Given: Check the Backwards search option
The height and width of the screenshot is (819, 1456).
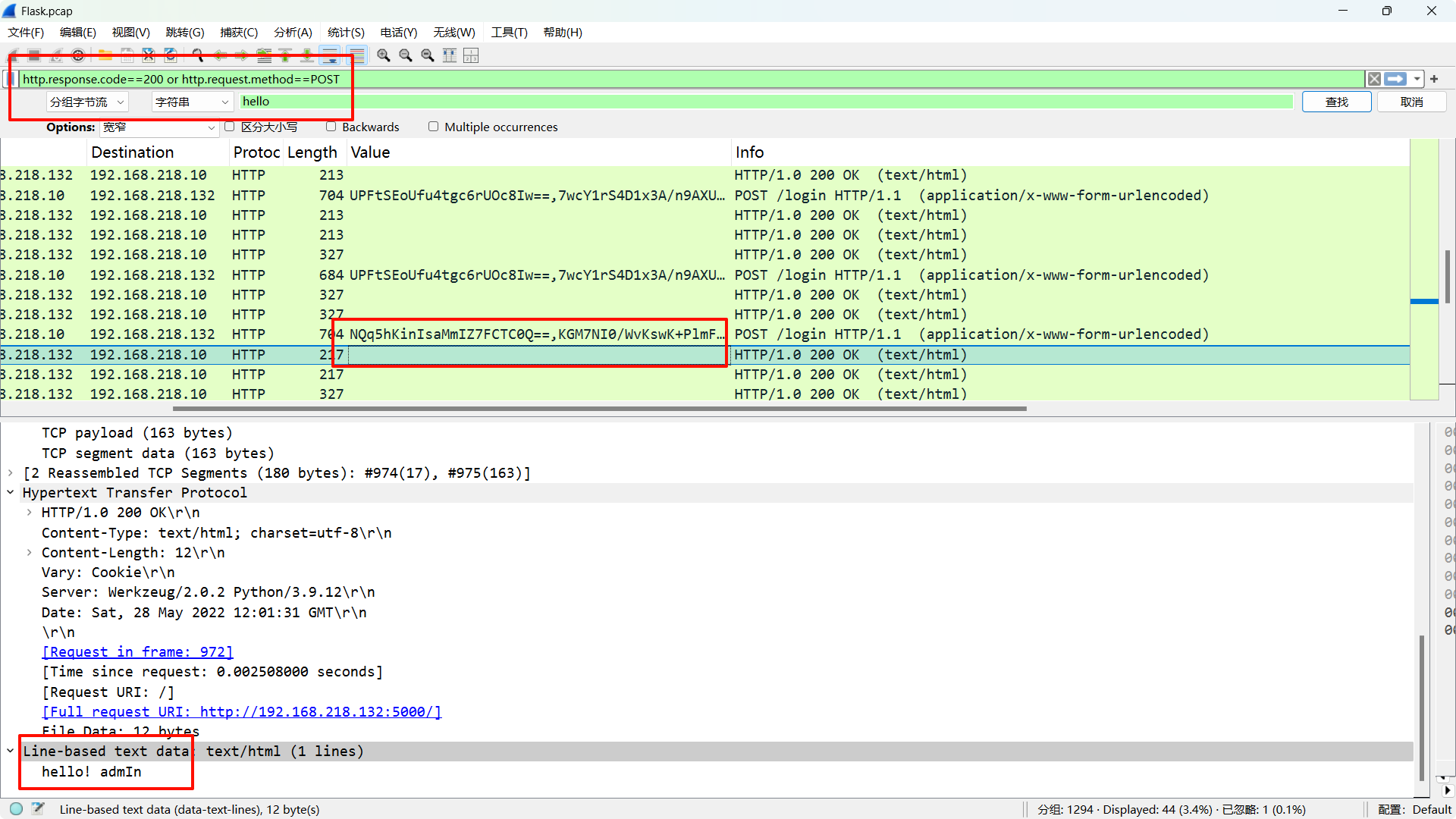Looking at the screenshot, I should 331,127.
